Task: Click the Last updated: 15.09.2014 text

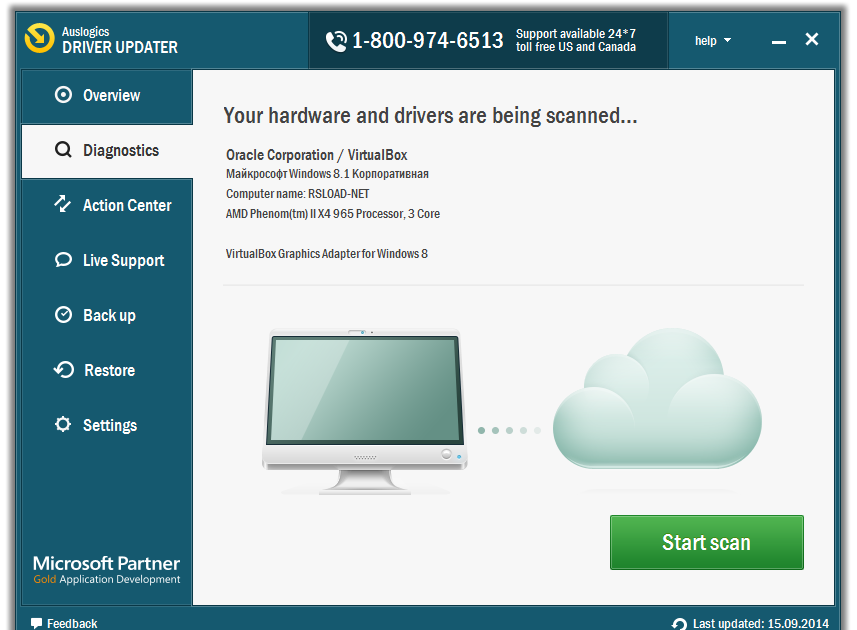Action: click(x=761, y=623)
